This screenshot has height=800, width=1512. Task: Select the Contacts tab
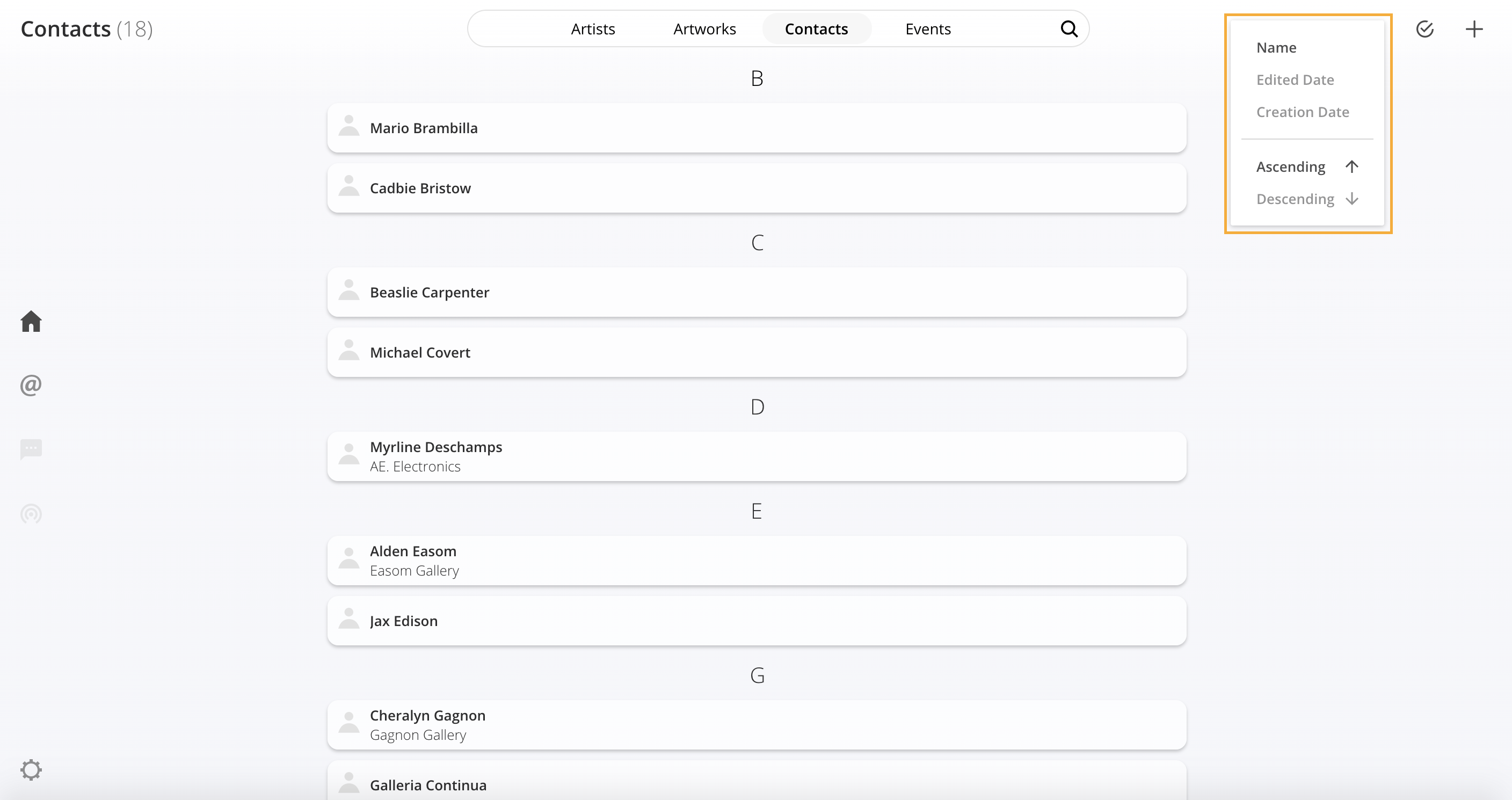coord(817,29)
